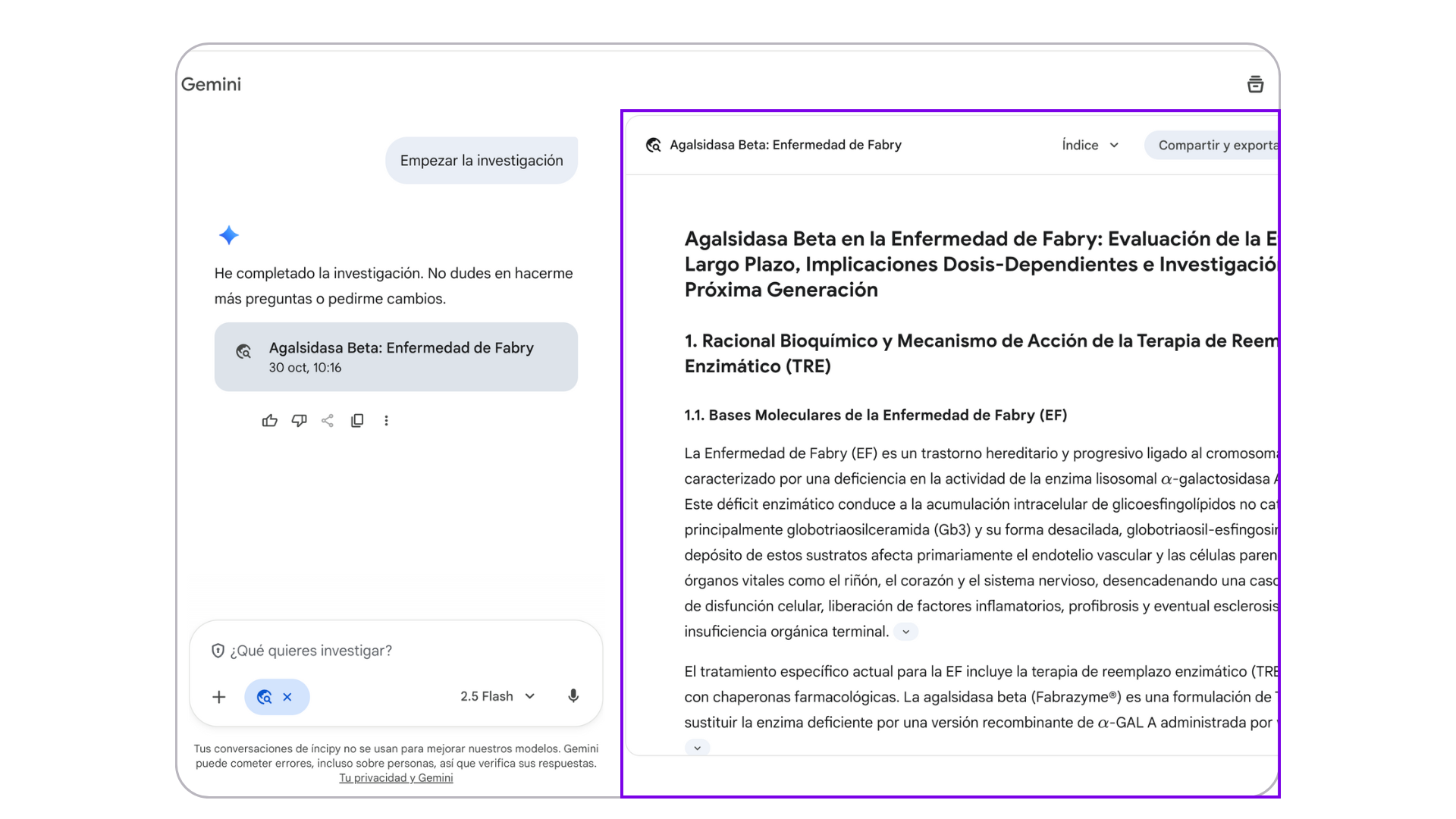Click the privacy shield icon in prompt box

[218, 651]
